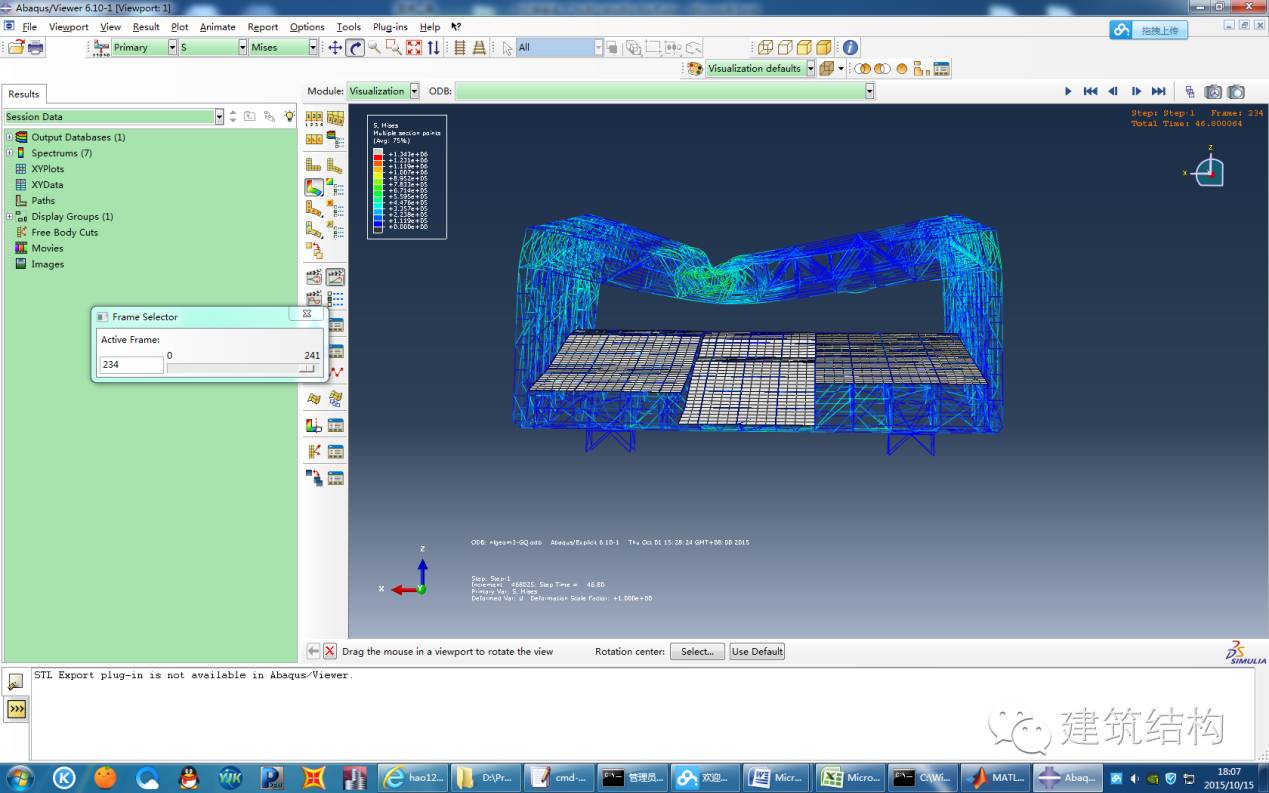Jump to the first frame

(x=1090, y=91)
